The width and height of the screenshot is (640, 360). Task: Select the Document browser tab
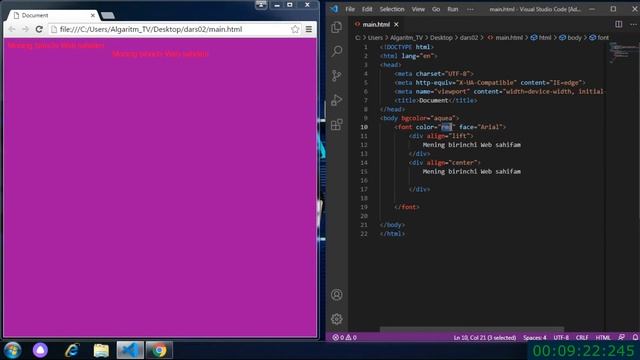click(x=51, y=15)
